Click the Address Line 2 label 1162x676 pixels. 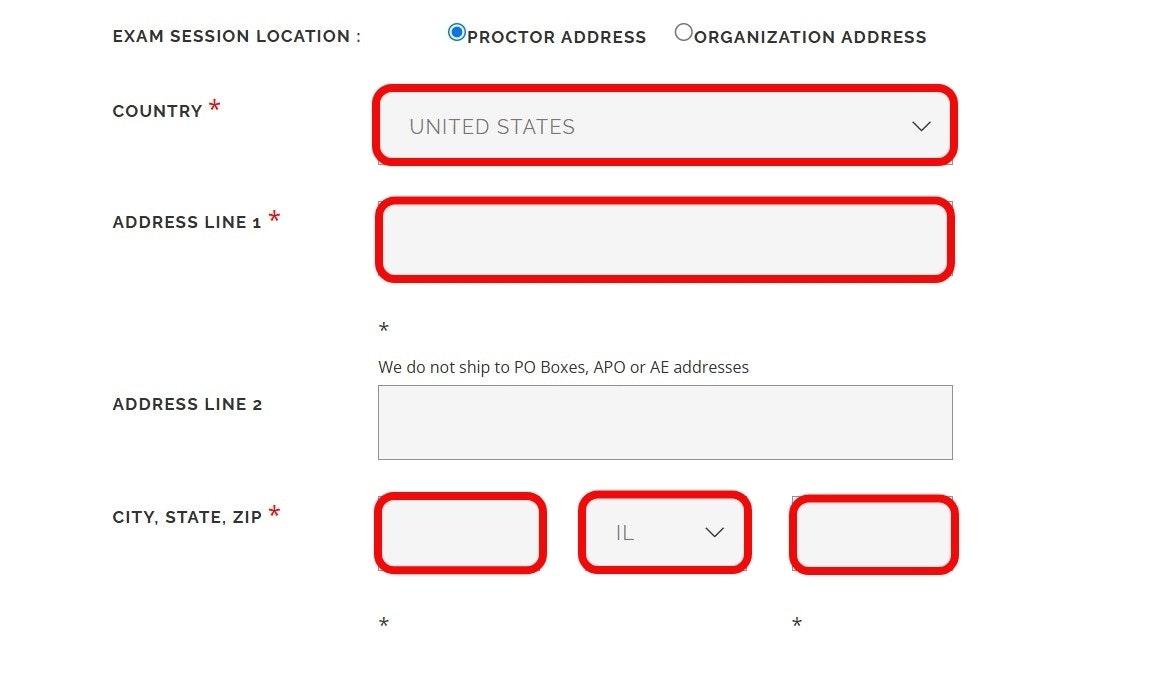187,404
